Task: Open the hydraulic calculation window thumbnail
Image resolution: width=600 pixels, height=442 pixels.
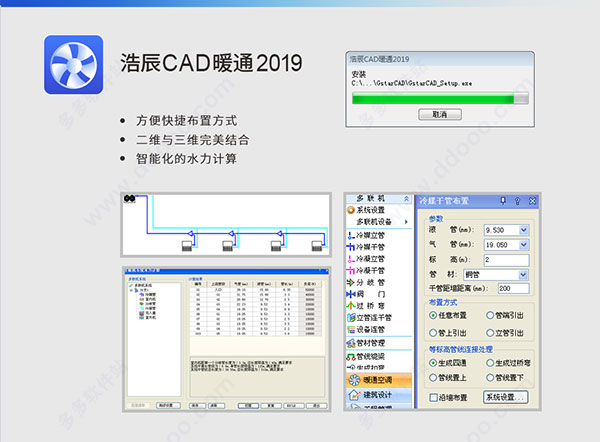Action: [x=227, y=339]
